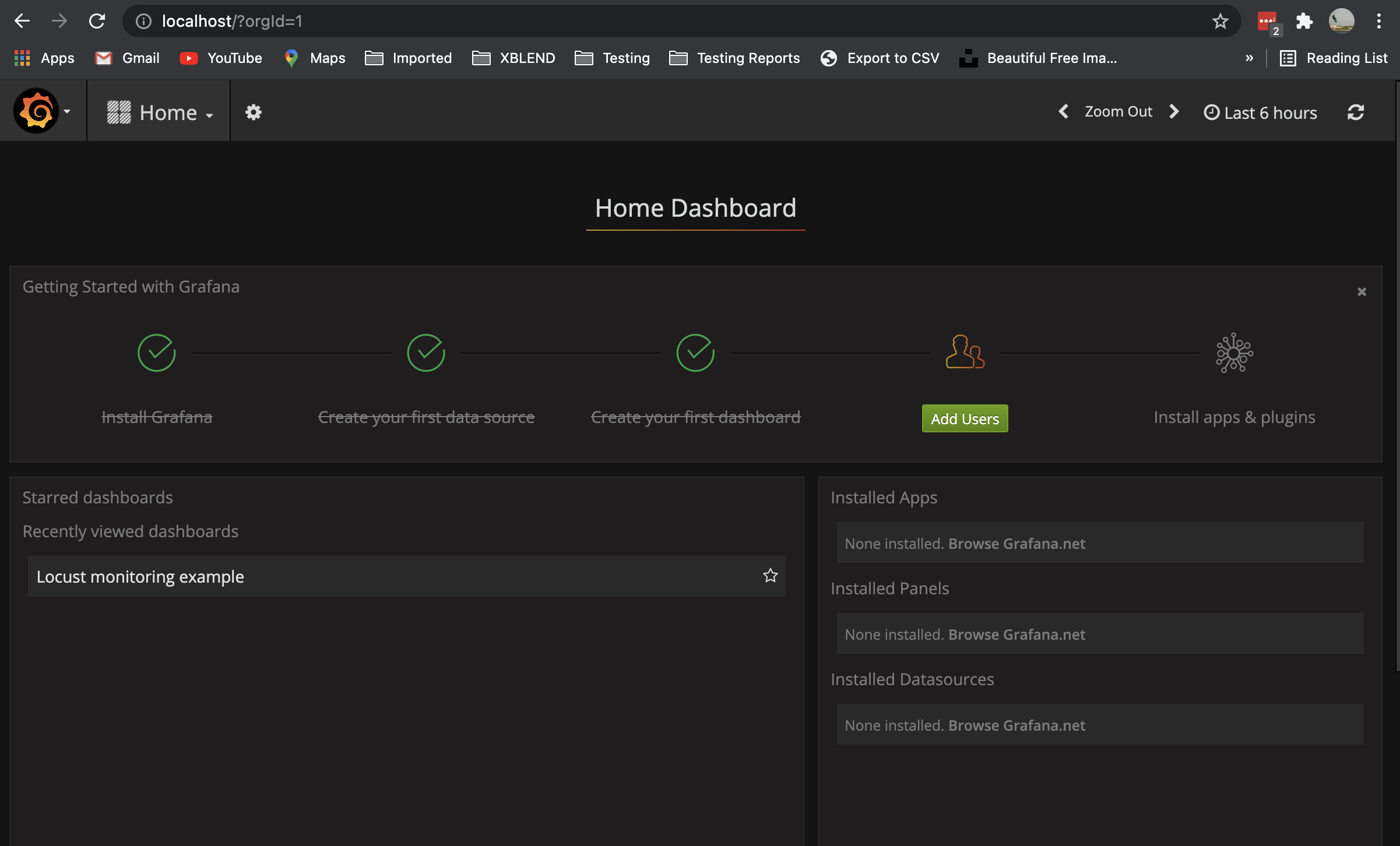1400x846 pixels.
Task: Click the first dashboard checkmark icon
Action: (695, 353)
